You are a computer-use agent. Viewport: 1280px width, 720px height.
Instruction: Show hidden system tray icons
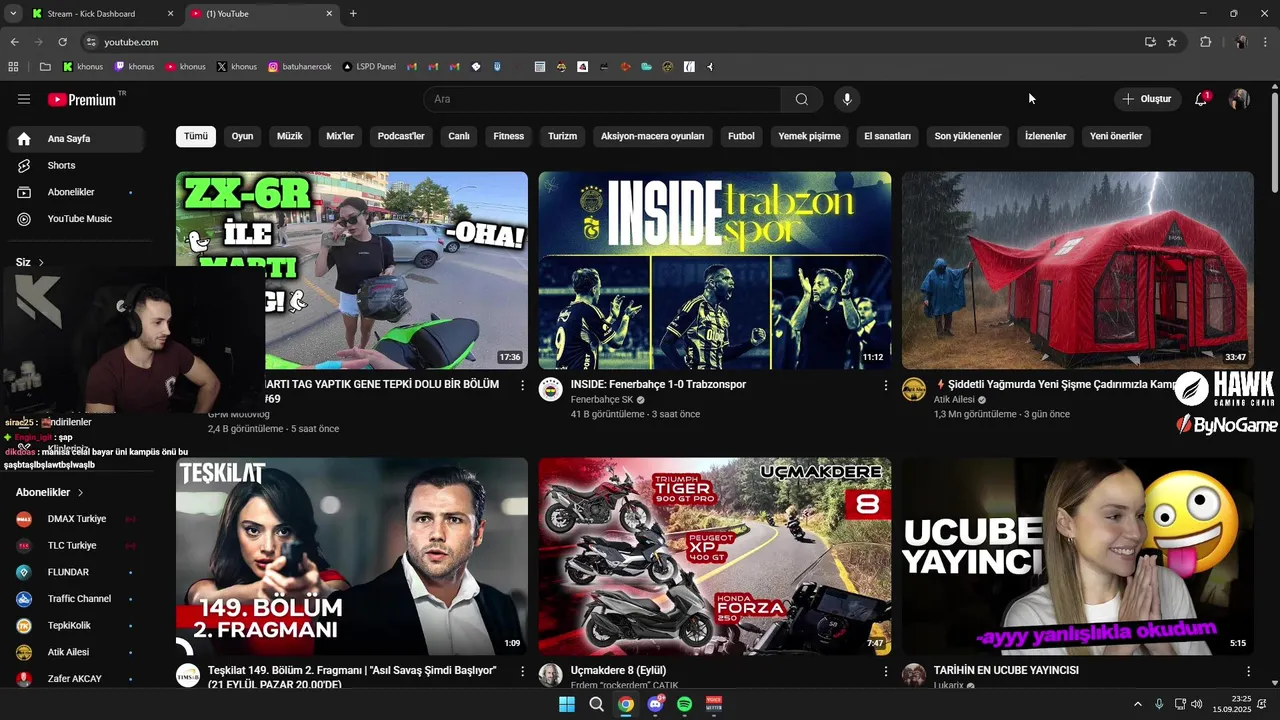(1137, 704)
